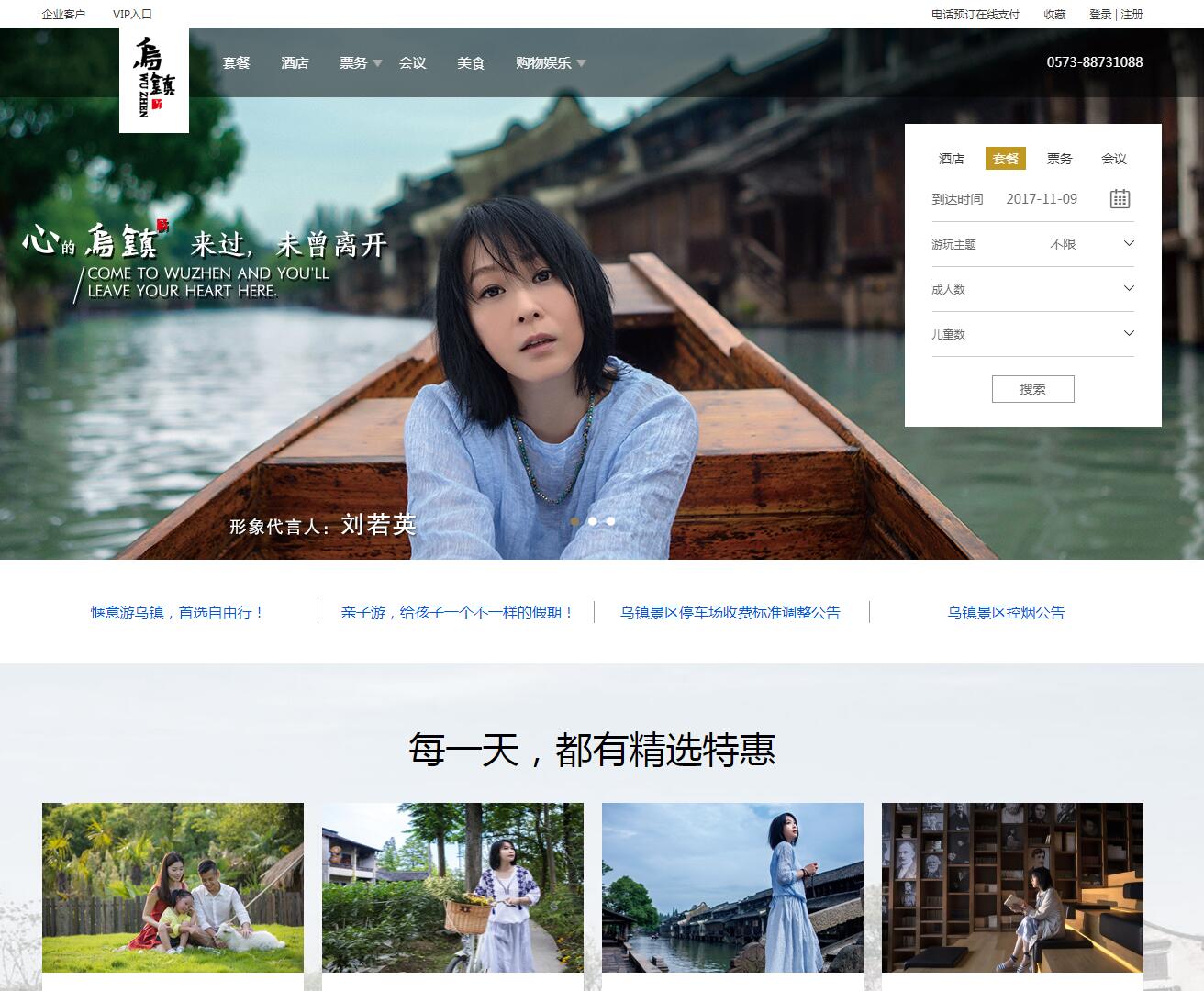This screenshot has height=991, width=1204.
Task: Open the 成人数 dropdown
Action: tap(1033, 289)
